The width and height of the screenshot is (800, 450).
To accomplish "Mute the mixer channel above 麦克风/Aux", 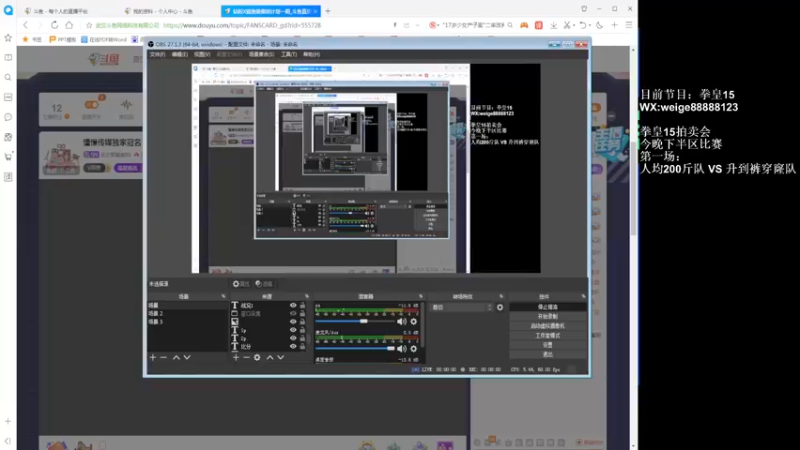I will [x=402, y=321].
